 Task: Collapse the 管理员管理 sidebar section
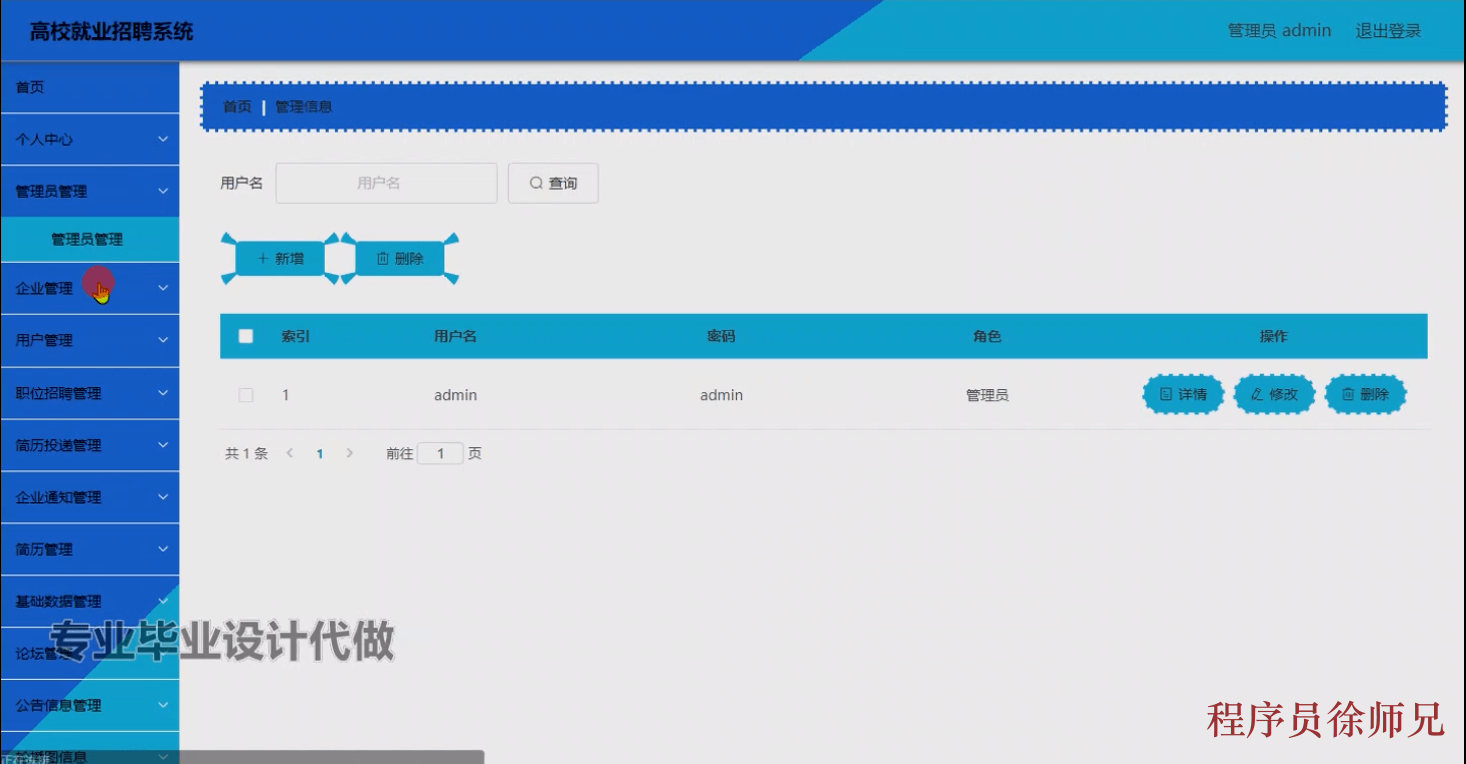[x=88, y=191]
